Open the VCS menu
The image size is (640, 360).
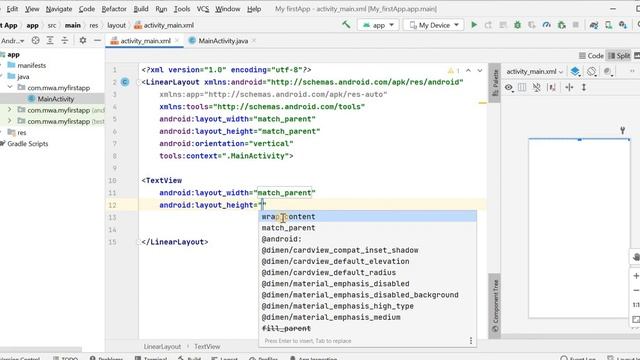(202, 9)
